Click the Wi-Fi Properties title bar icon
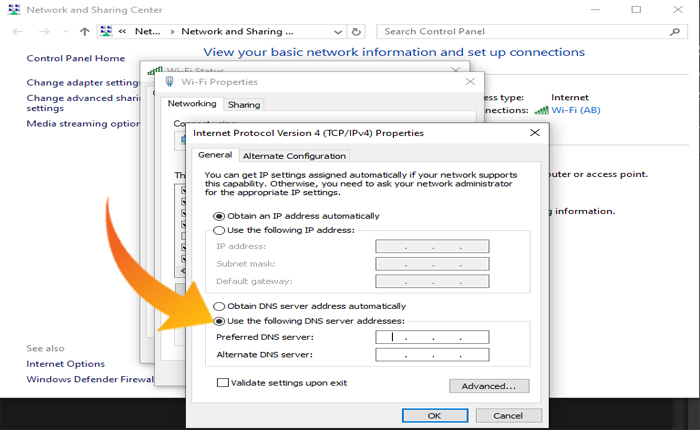700x430 pixels. 168,82
